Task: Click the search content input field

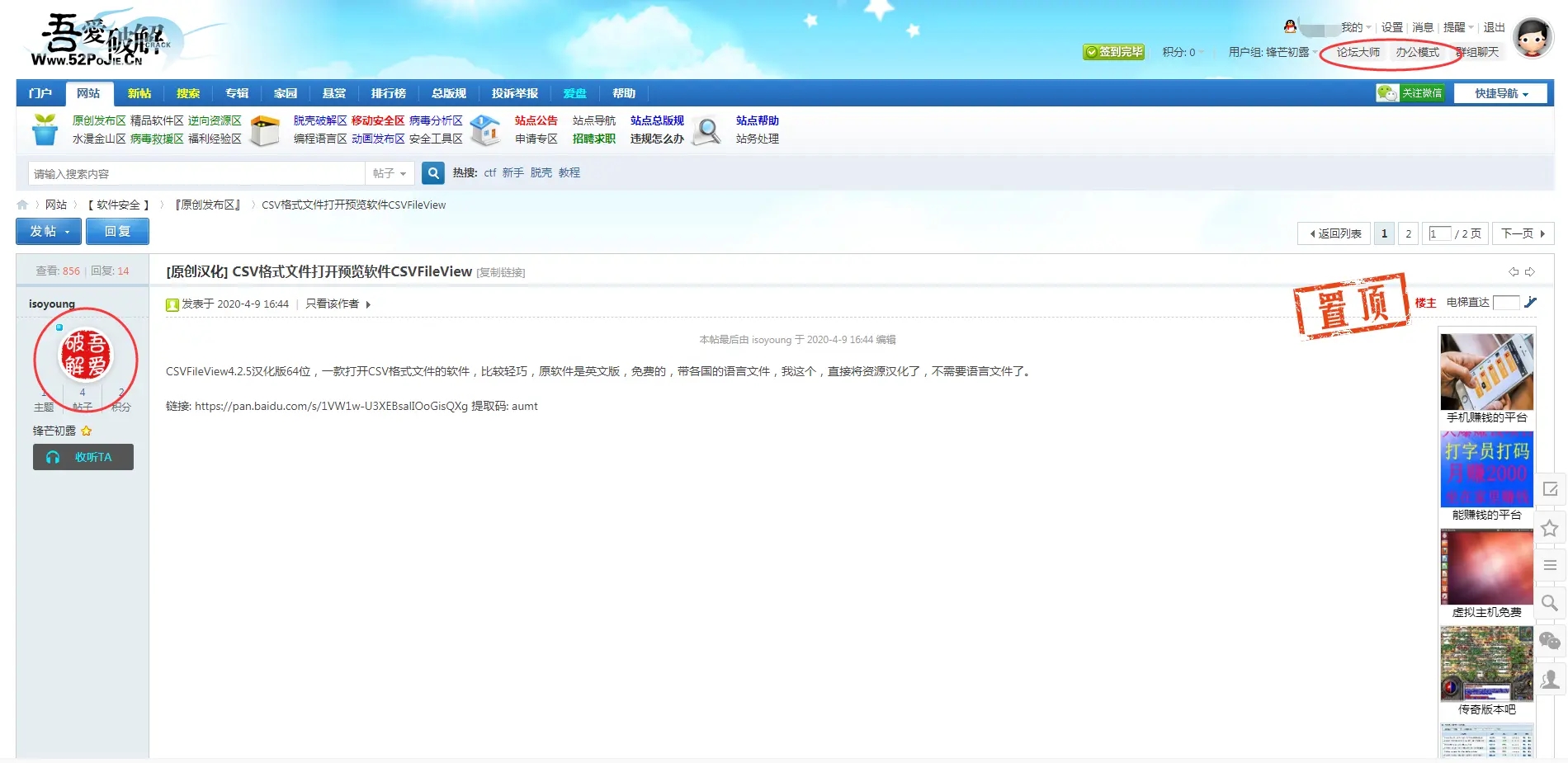Action: pos(196,173)
